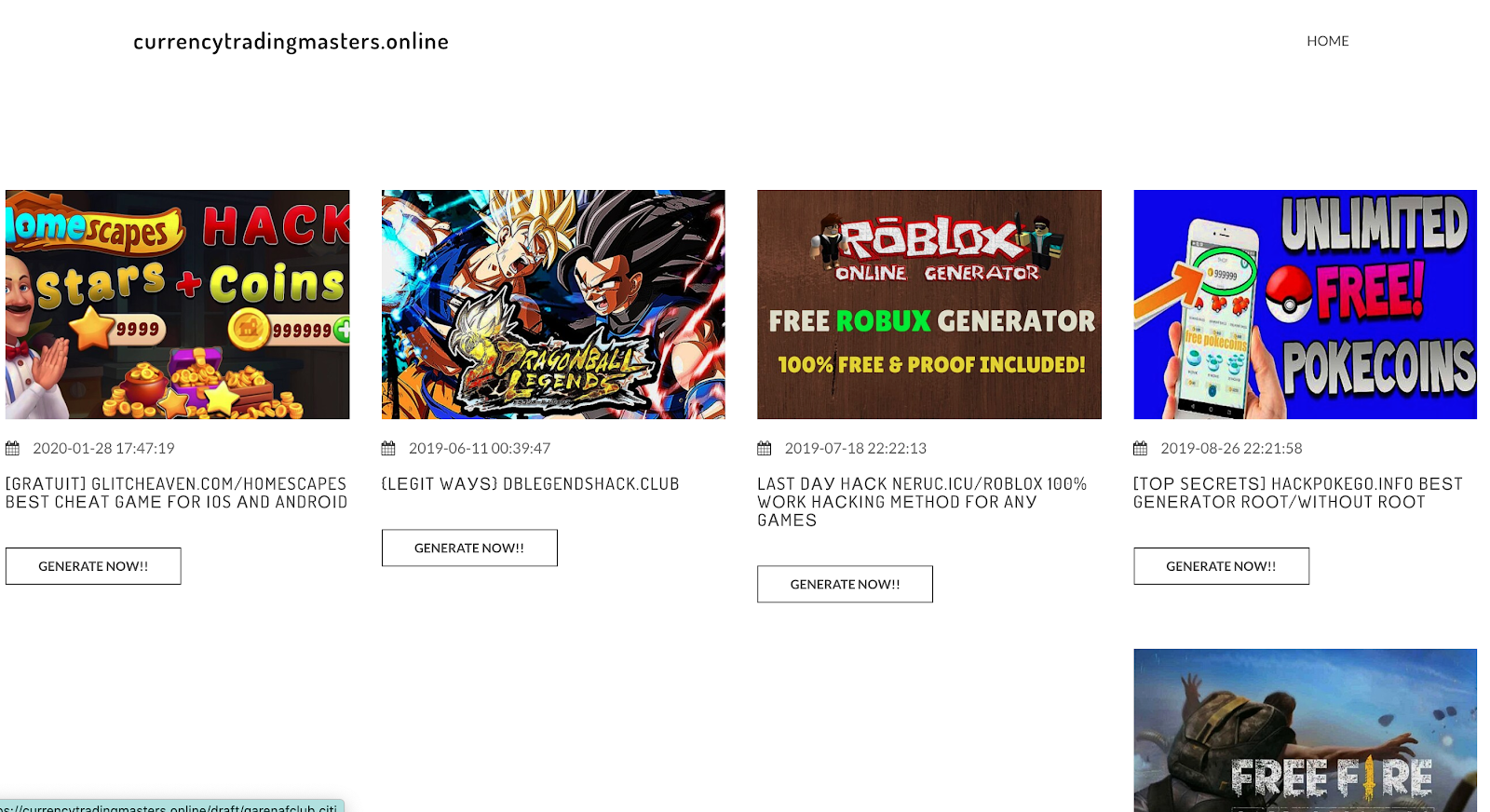The width and height of the screenshot is (1490, 812).
Task: Open the Roblox free Robux generator image
Action: [x=929, y=304]
